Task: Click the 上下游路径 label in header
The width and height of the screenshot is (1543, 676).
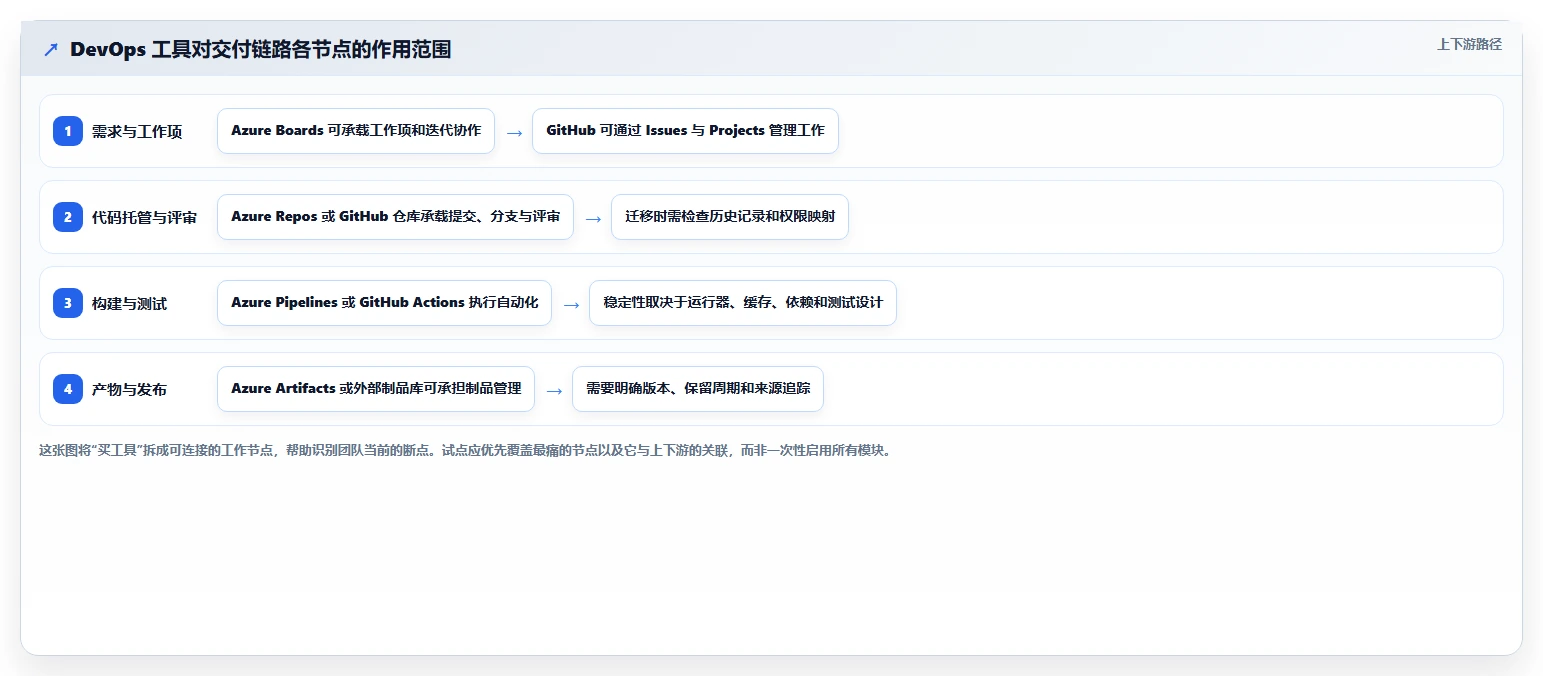Action: pos(1469,44)
